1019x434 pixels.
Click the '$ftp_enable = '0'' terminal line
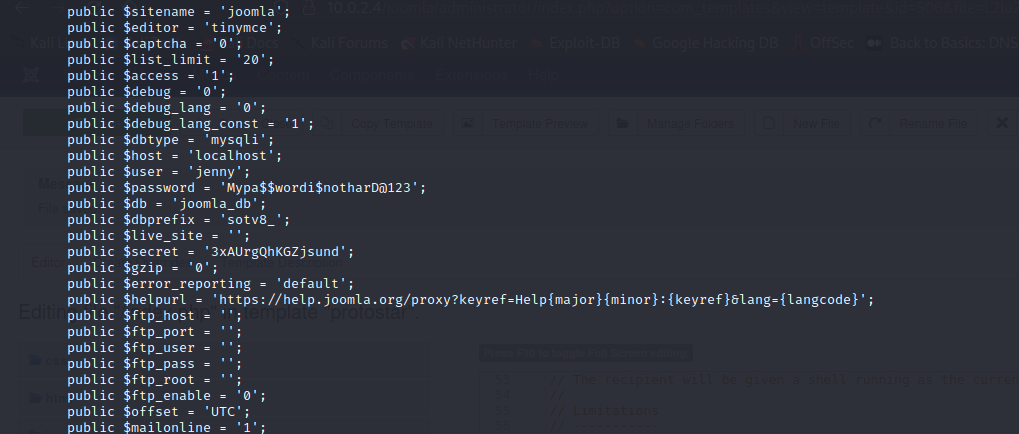pos(167,396)
